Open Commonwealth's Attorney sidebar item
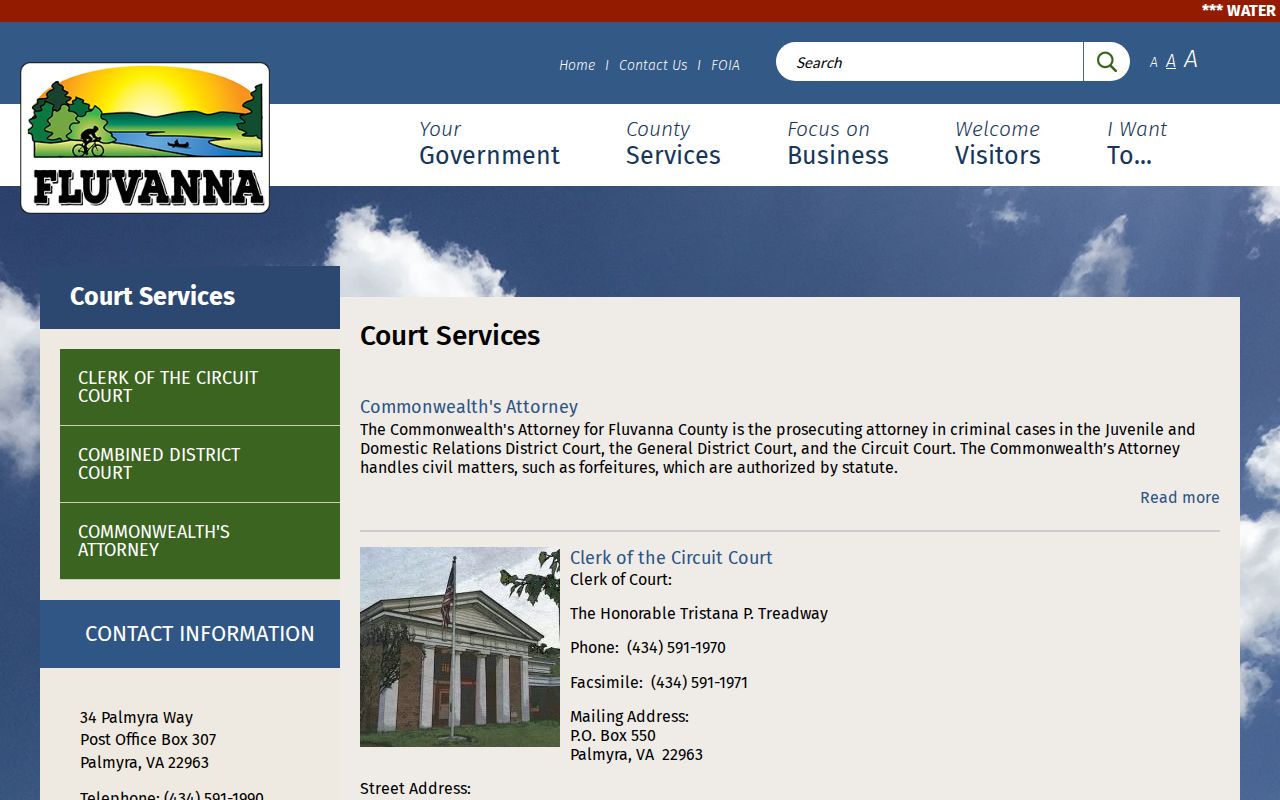 [x=200, y=541]
